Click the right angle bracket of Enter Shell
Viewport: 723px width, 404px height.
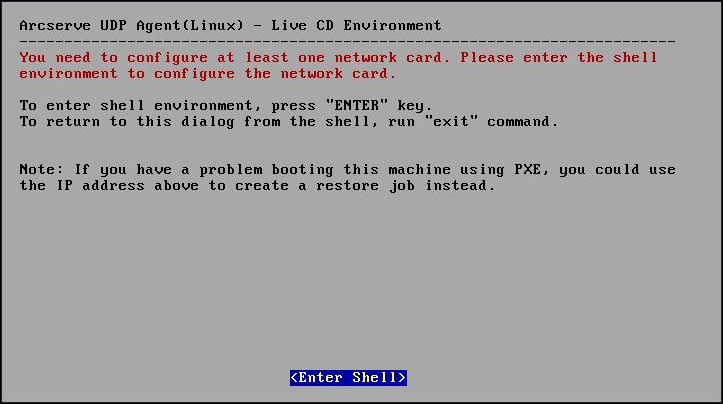(x=402, y=378)
